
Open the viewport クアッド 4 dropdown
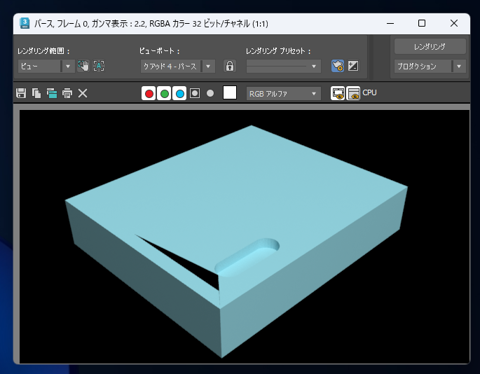coord(177,66)
